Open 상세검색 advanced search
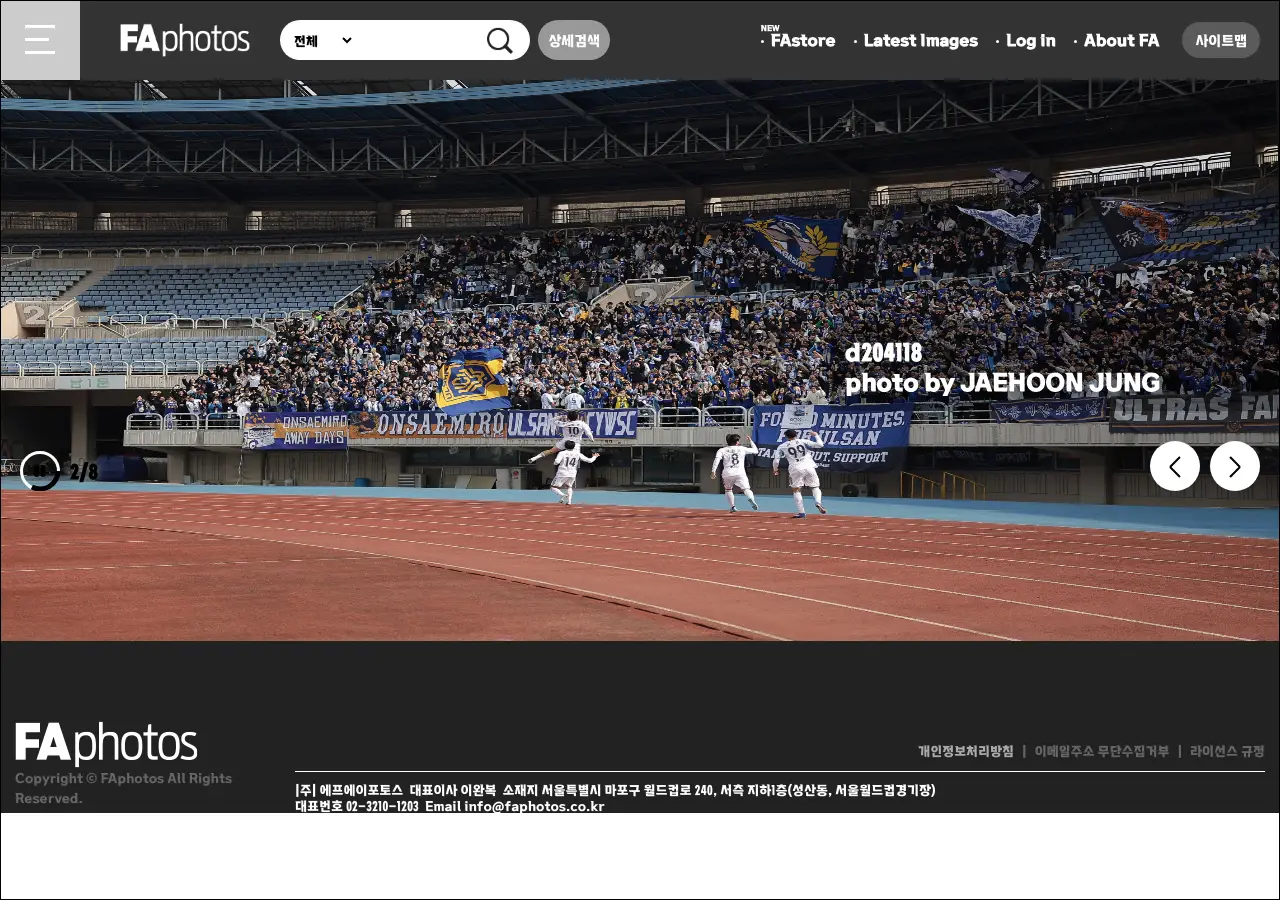This screenshot has width=1280, height=900. tap(573, 41)
